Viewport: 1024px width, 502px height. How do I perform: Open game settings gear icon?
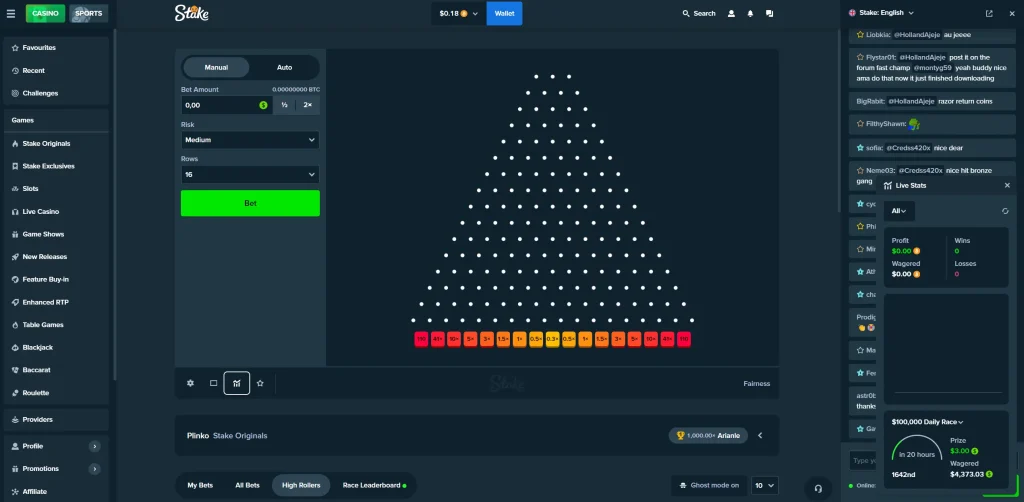point(191,383)
